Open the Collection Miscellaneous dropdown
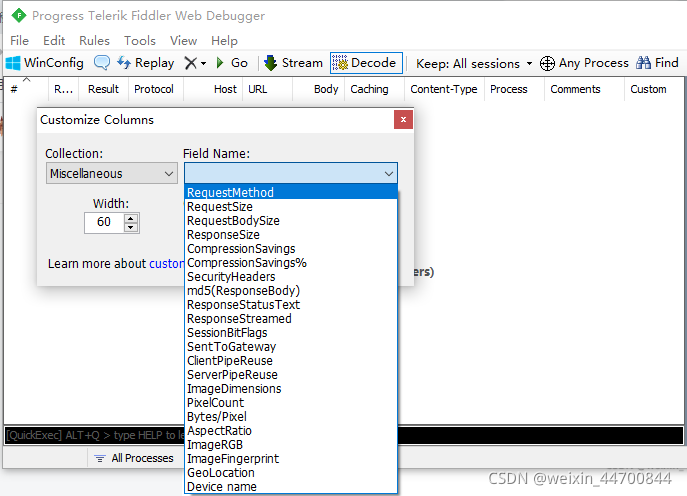 112,173
